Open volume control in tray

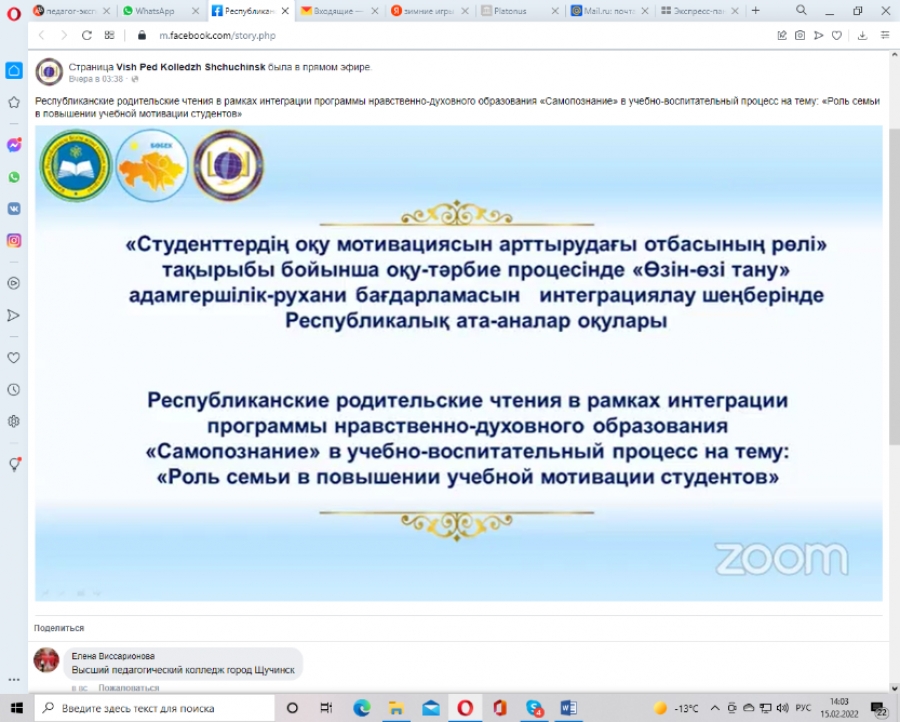point(782,708)
